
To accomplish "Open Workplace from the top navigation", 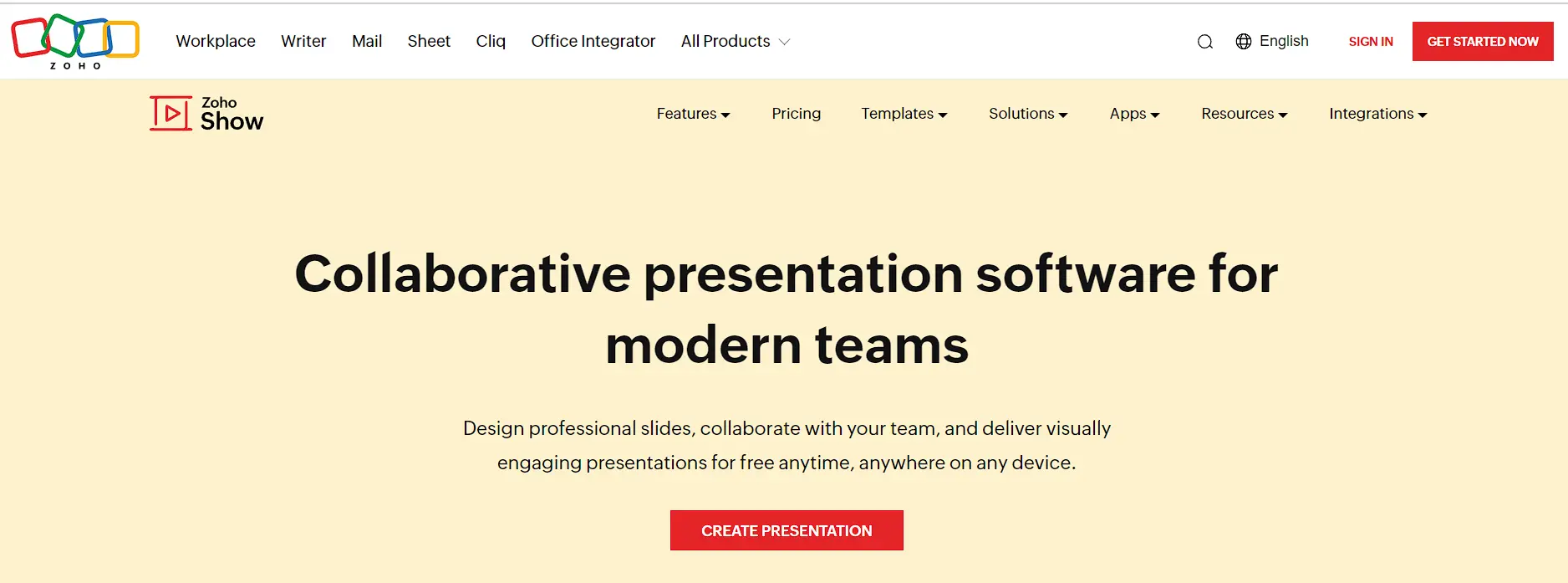I will (216, 41).
